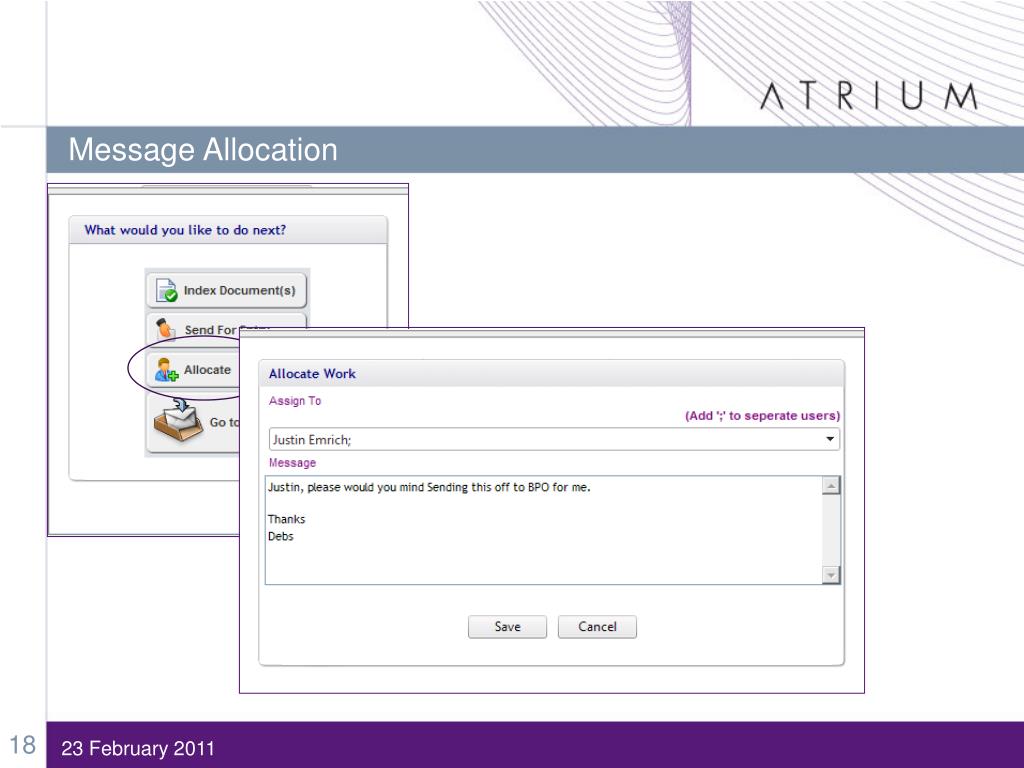Click the Allocate Work dialog title bar
This screenshot has width=1024, height=768.
[550, 374]
